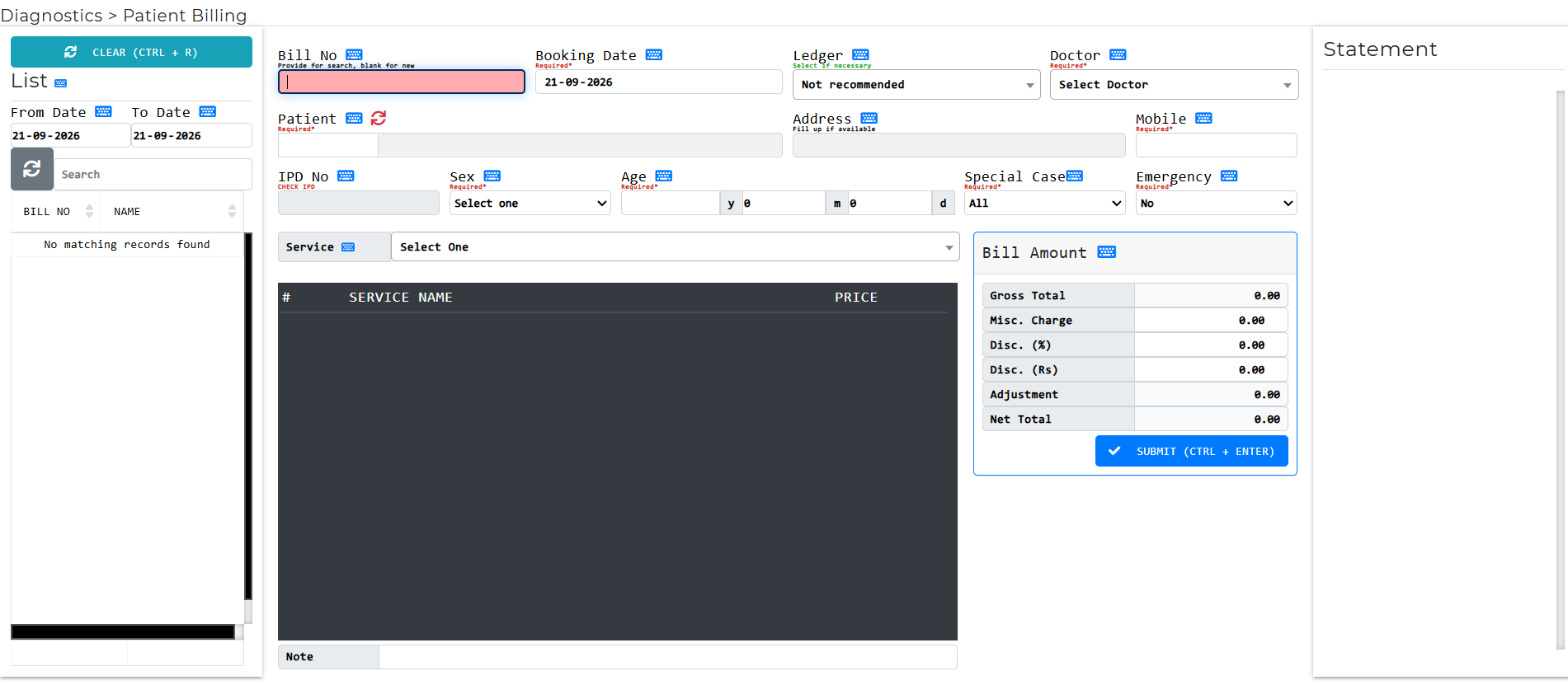Viewport: 1568px width, 685px height.
Task: Click the list horizontal scrollbar
Action: tap(123, 632)
